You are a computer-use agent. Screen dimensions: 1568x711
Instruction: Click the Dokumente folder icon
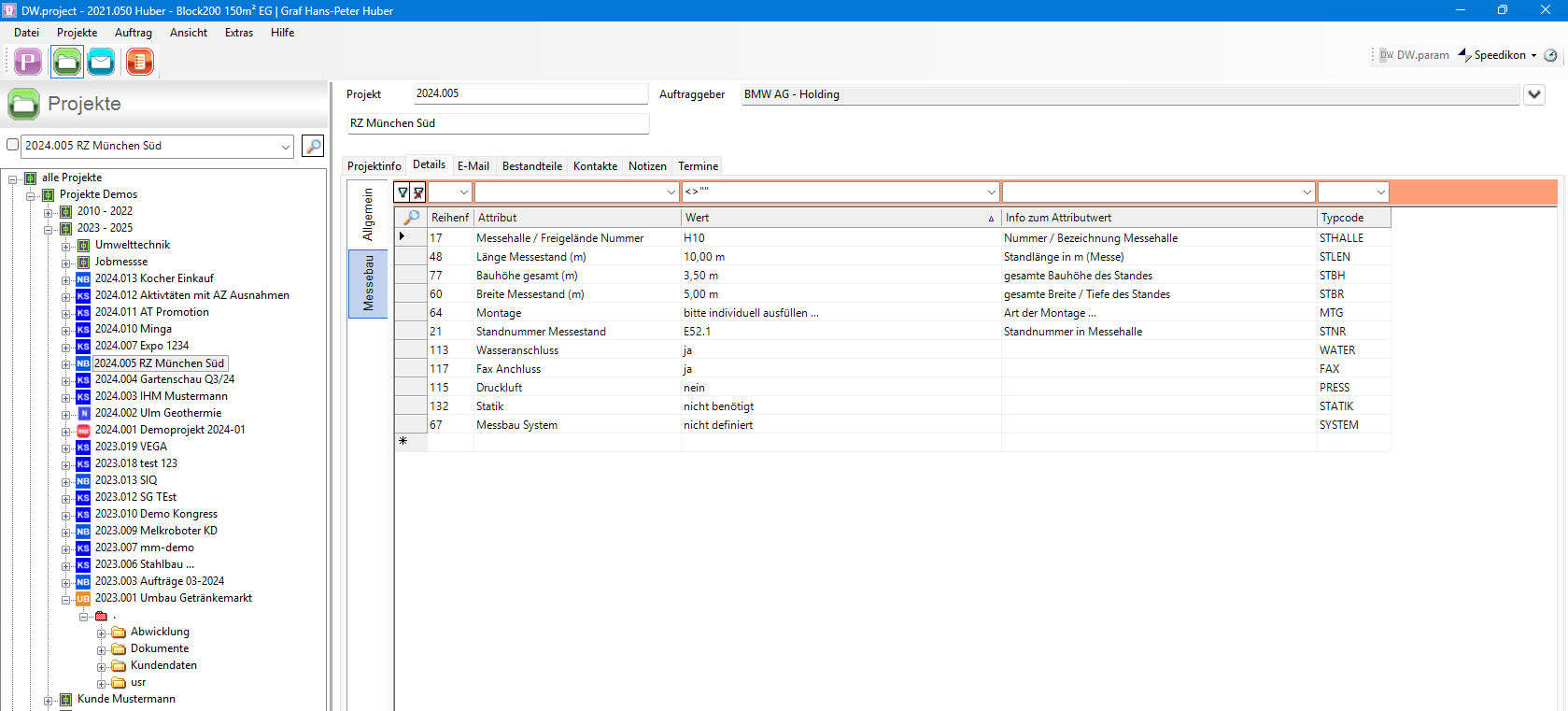click(x=119, y=649)
